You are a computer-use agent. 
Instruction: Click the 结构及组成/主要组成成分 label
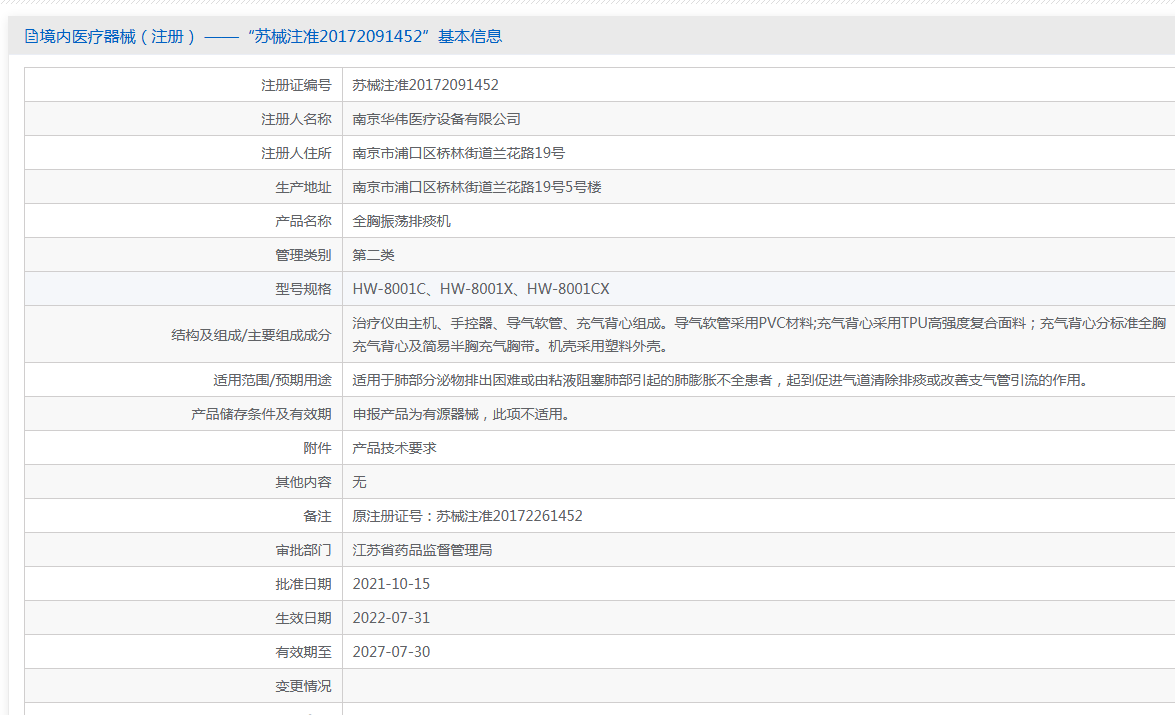pyautogui.click(x=251, y=335)
